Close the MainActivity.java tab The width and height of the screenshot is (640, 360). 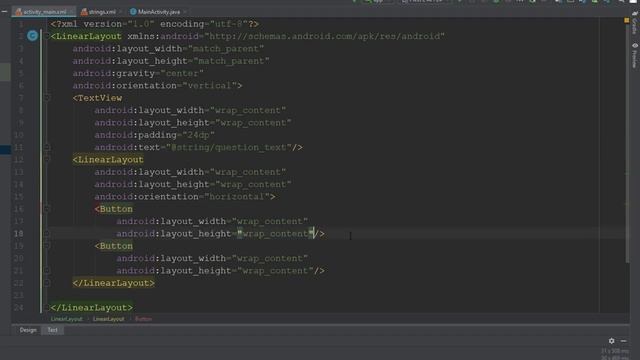185,12
